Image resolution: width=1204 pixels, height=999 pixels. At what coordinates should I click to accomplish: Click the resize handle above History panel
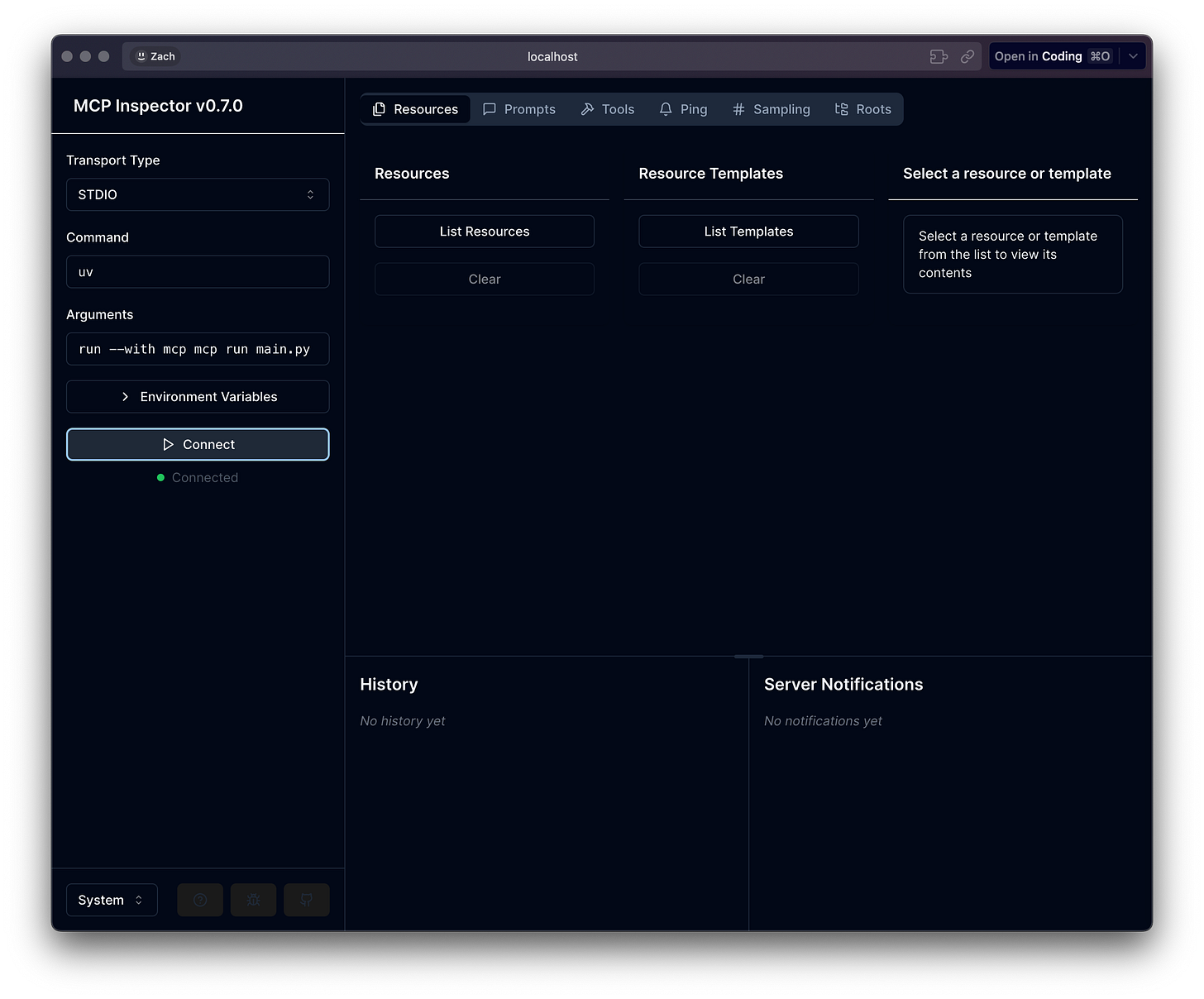748,657
